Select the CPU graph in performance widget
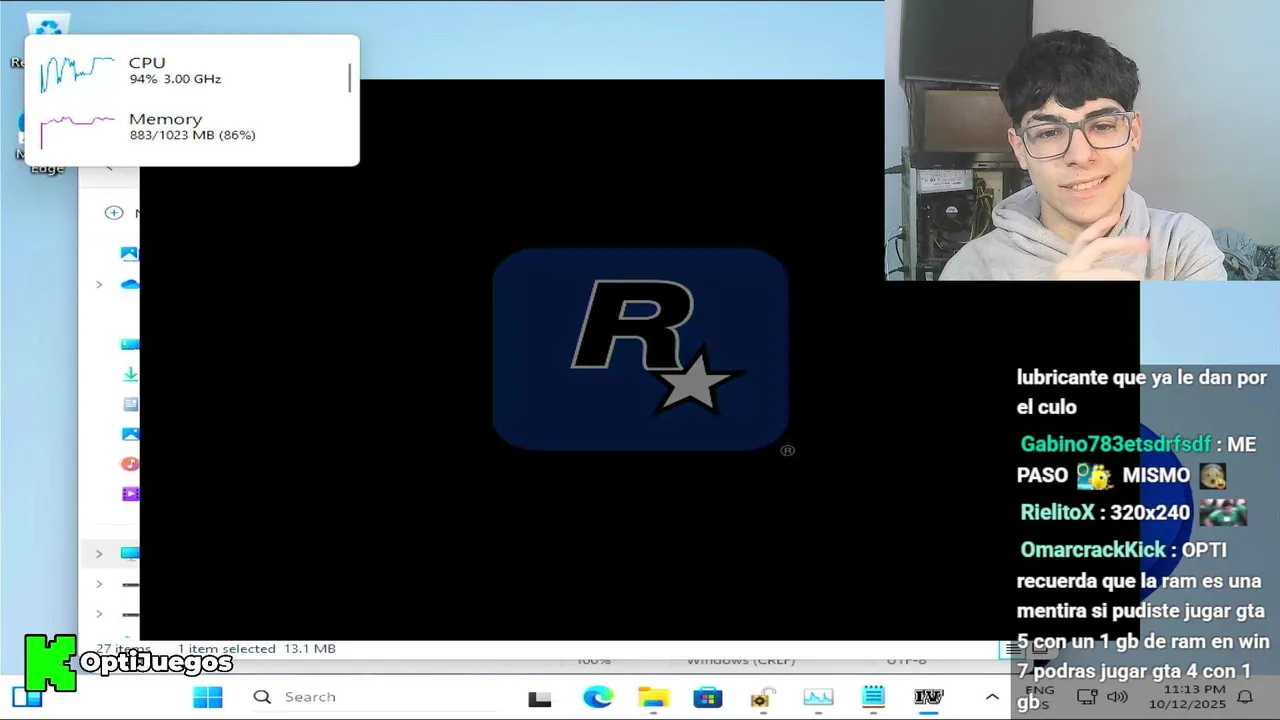Image resolution: width=1280 pixels, height=720 pixels. [77, 73]
